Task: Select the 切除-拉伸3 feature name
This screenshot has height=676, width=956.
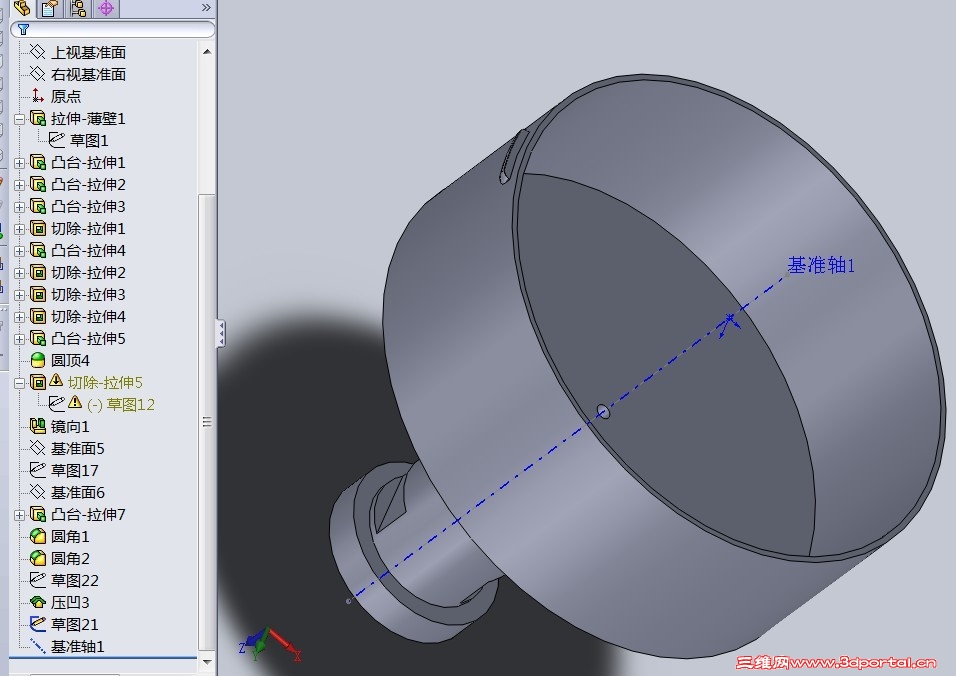Action: pos(88,294)
